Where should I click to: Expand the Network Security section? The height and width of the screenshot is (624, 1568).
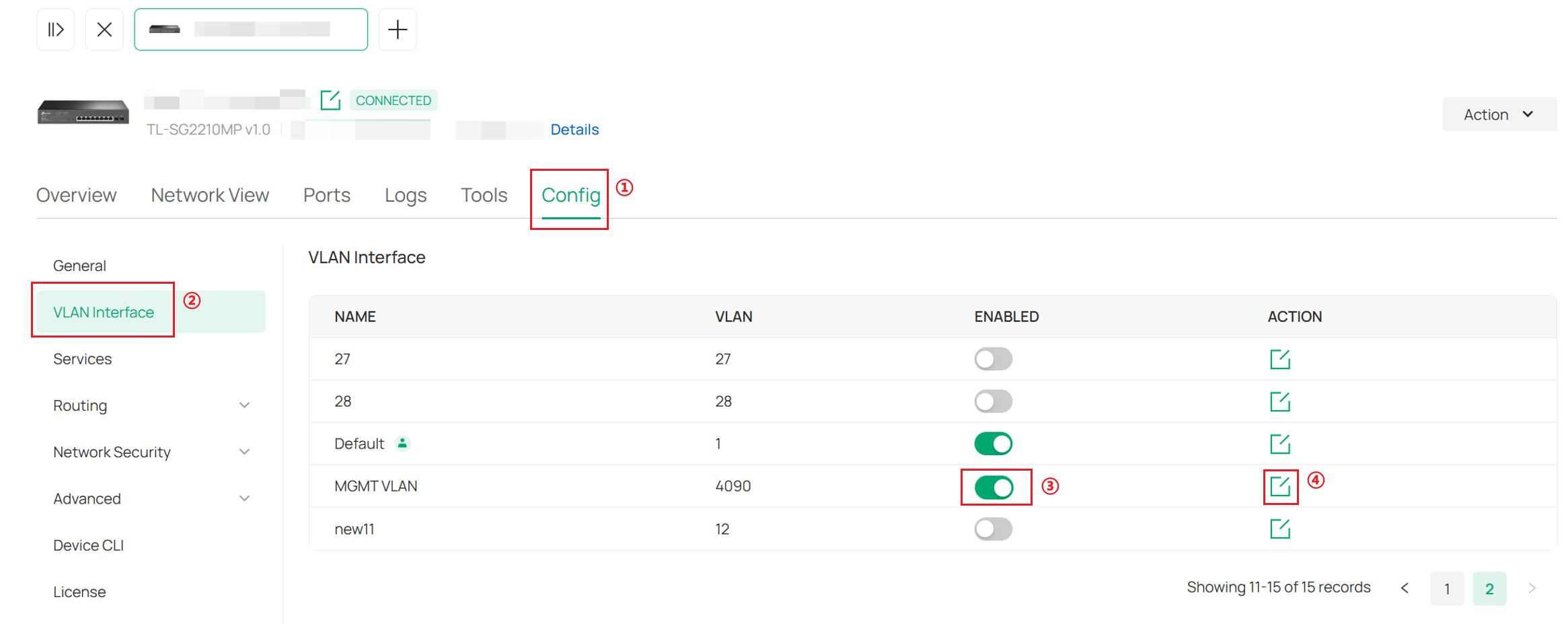pyautogui.click(x=245, y=451)
